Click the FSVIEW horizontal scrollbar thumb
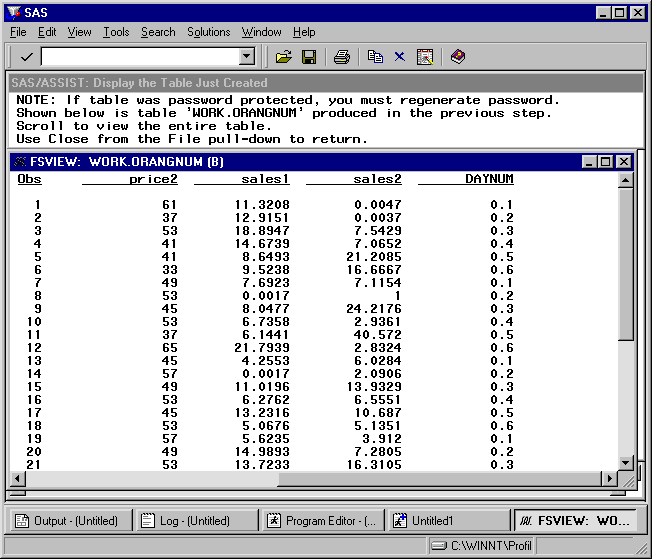The width and height of the screenshot is (652, 559). [440, 478]
